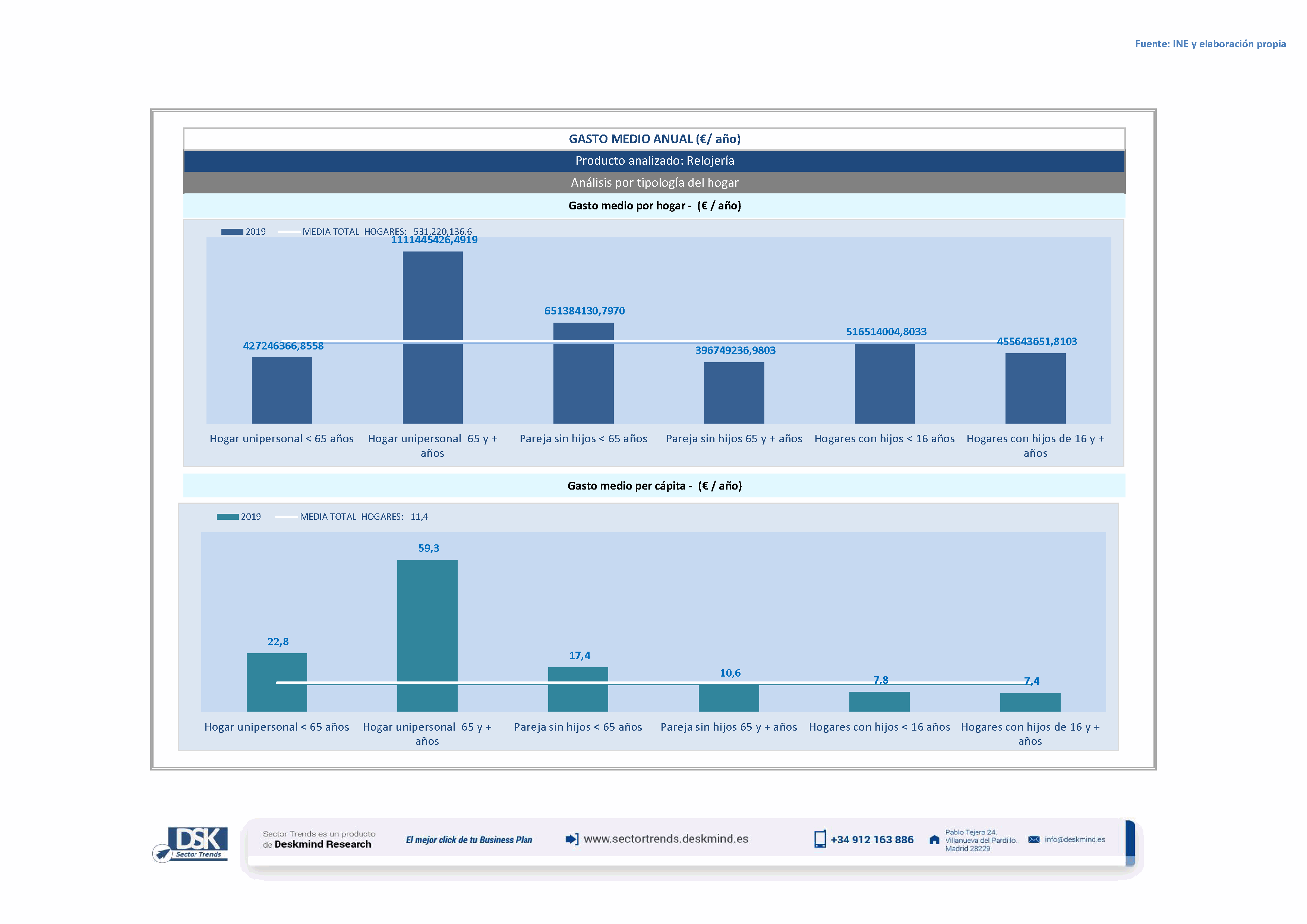The width and height of the screenshot is (1307, 924).
Task: Click the 'Producto analizado: Relojería' header bar
Action: tap(654, 161)
